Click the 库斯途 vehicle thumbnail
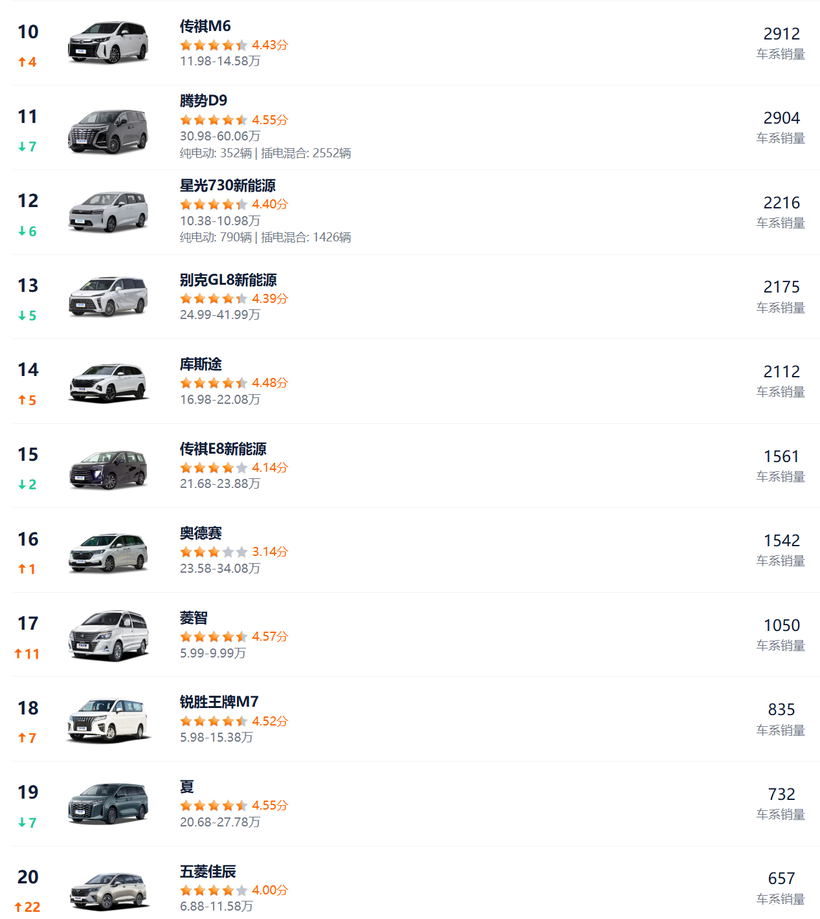This screenshot has width=820, height=919. 108,382
